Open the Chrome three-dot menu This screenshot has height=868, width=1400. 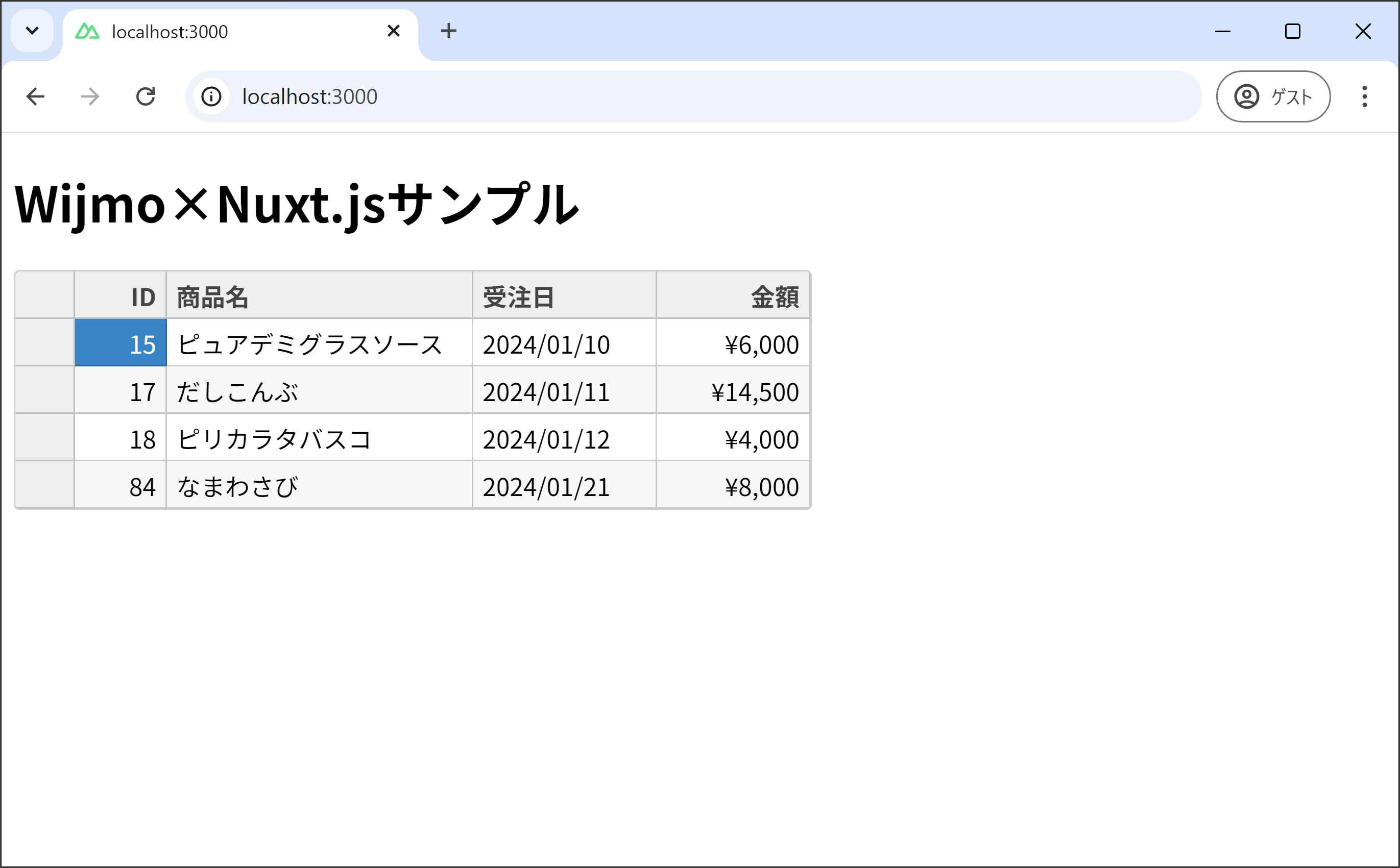coord(1364,96)
